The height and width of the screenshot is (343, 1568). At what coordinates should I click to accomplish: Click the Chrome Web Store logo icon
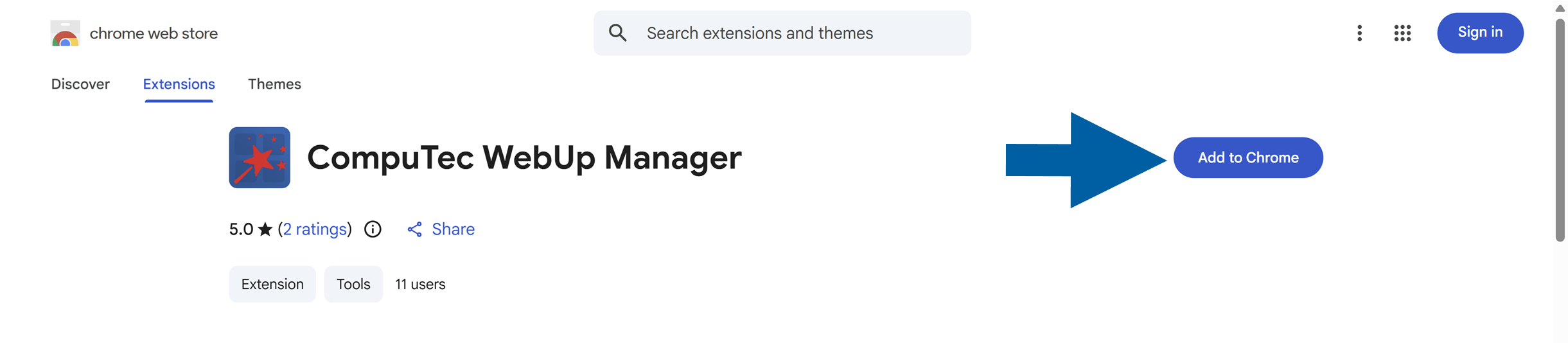[x=65, y=33]
